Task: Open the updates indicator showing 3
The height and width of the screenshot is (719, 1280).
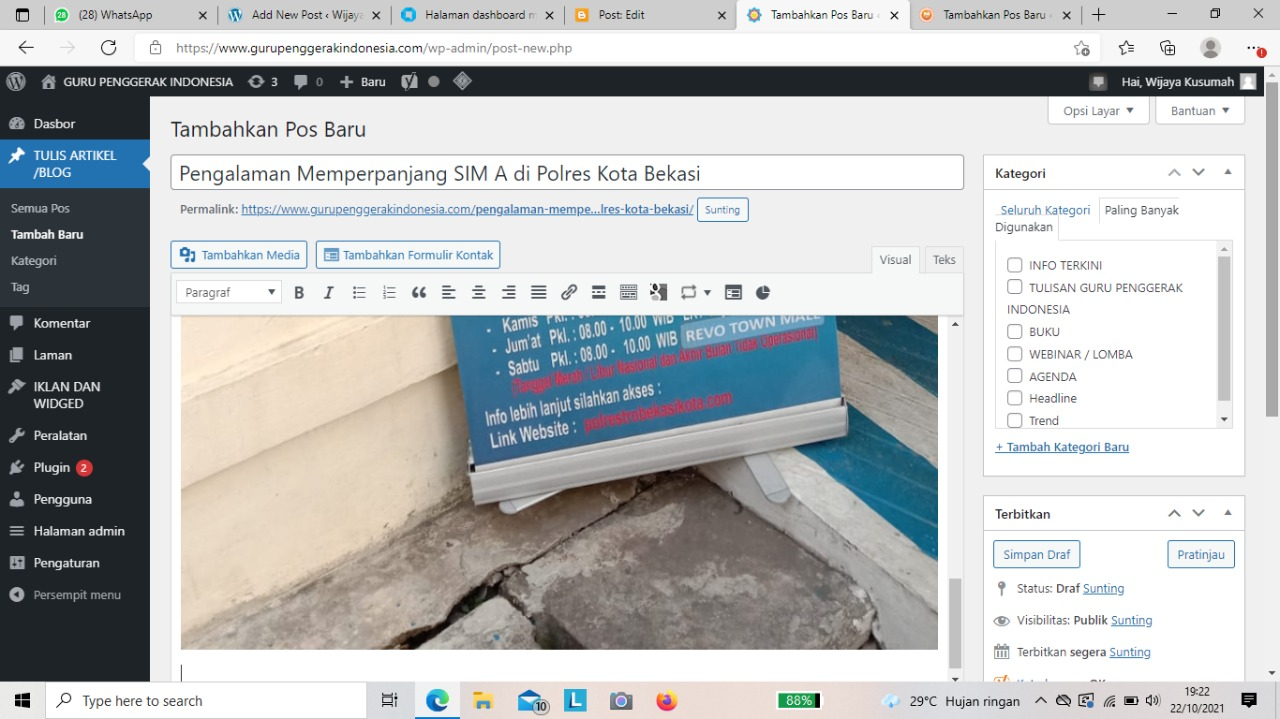Action: (263, 82)
